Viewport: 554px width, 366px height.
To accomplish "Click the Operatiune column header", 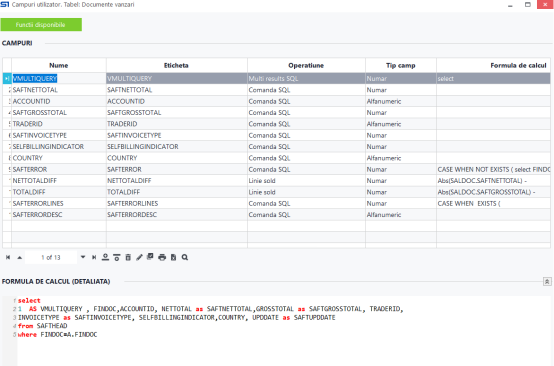I will tap(306, 65).
